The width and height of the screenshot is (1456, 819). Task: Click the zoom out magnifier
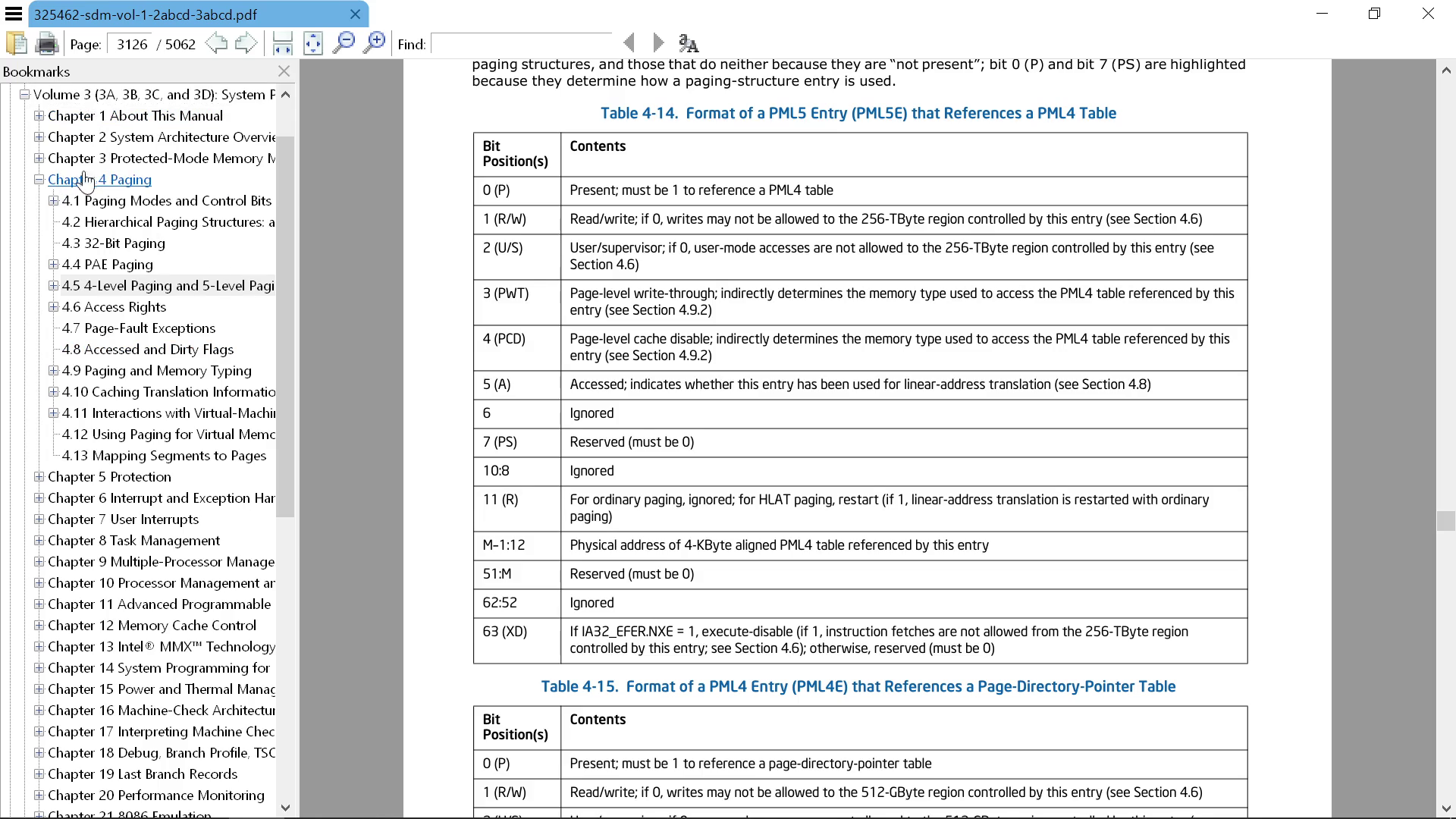coord(344,43)
